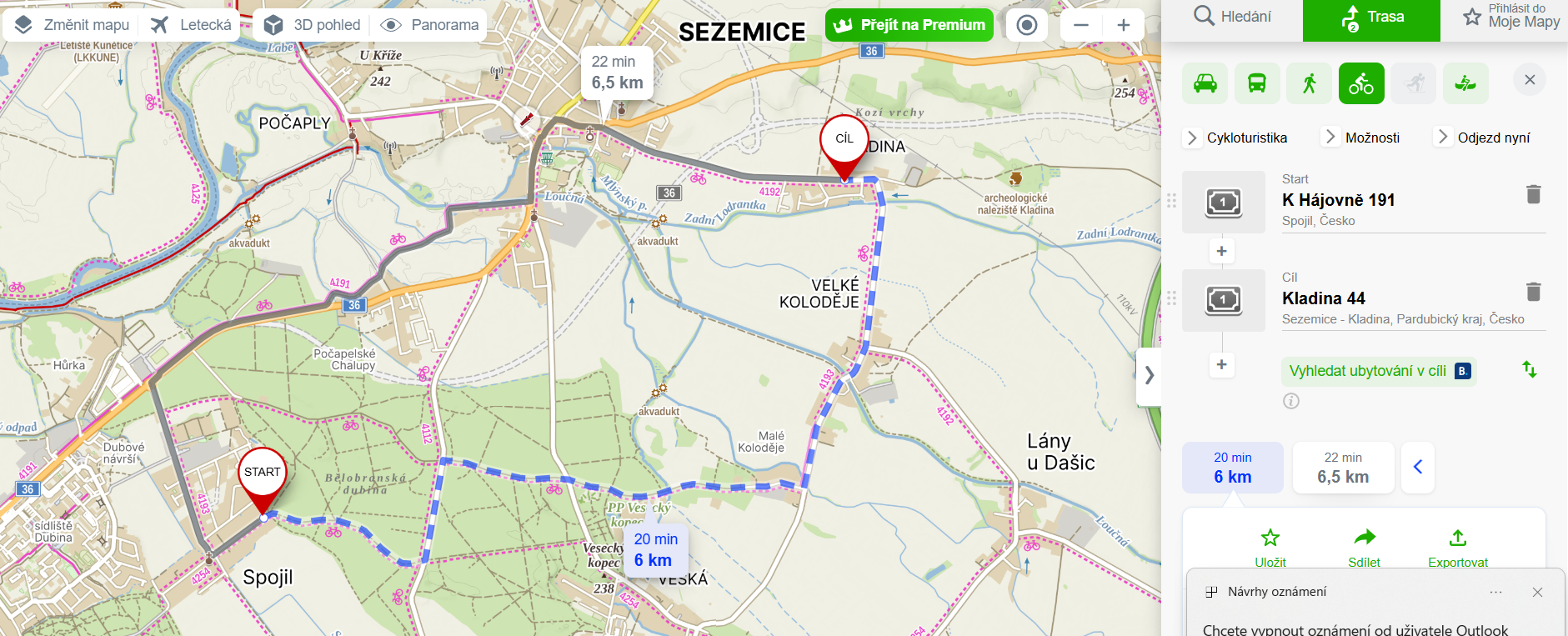The width and height of the screenshot is (1568, 636).
Task: Click Vyhledat ubytování v cíli link
Action: click(1367, 371)
